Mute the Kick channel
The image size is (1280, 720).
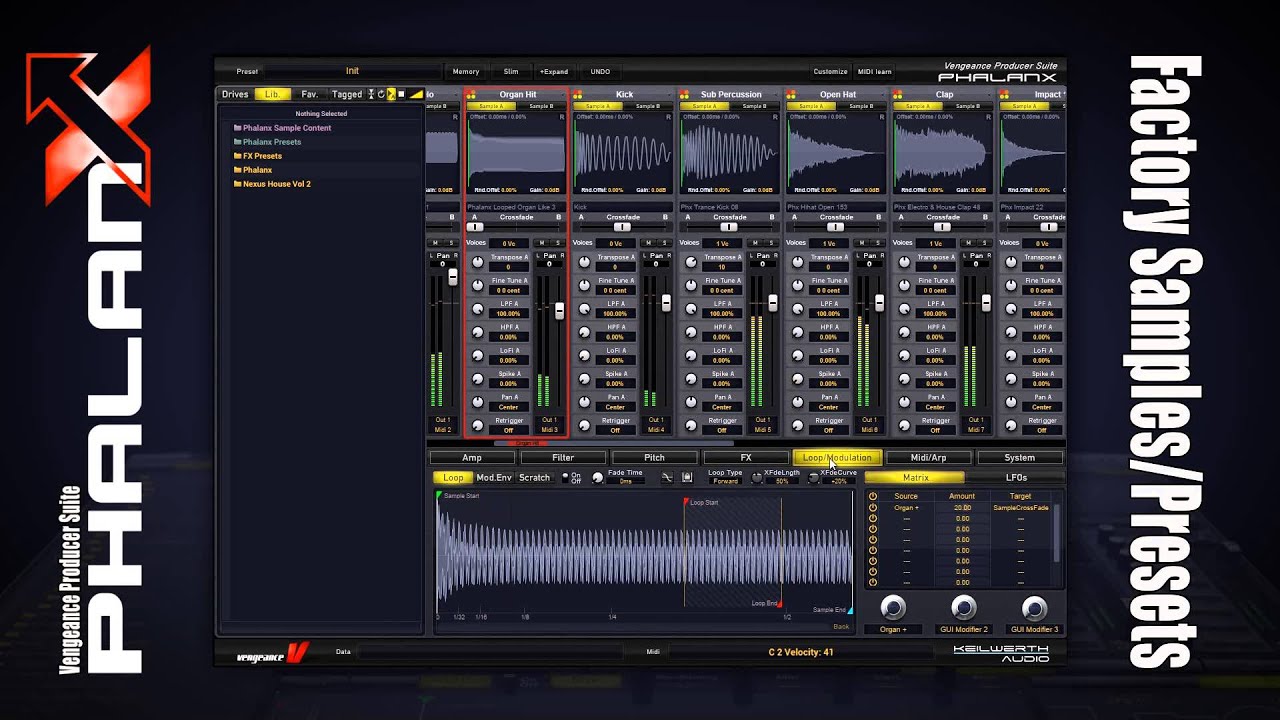[x=649, y=243]
